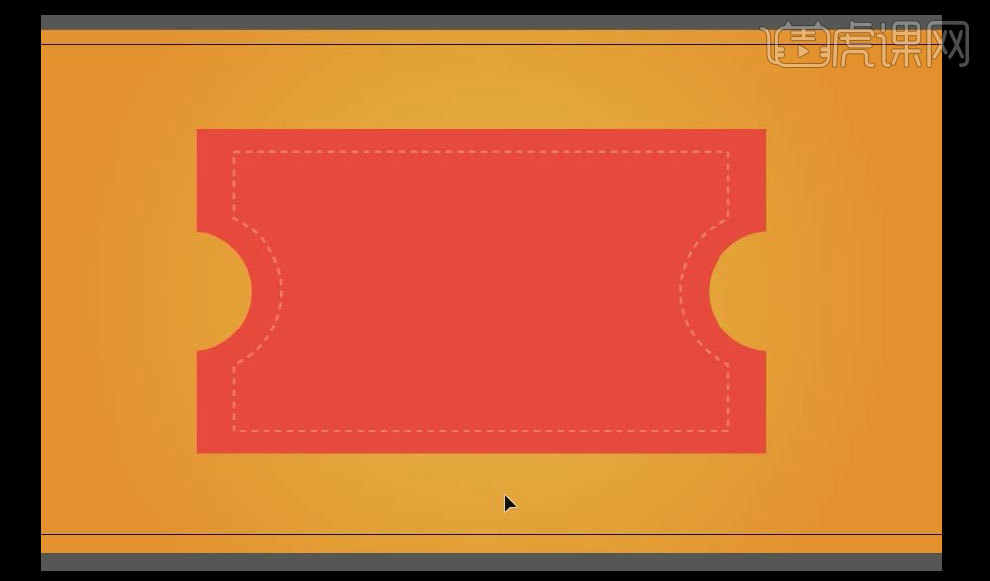Select the red ticket shape on canvas
This screenshot has width=990, height=581.
tap(481, 291)
